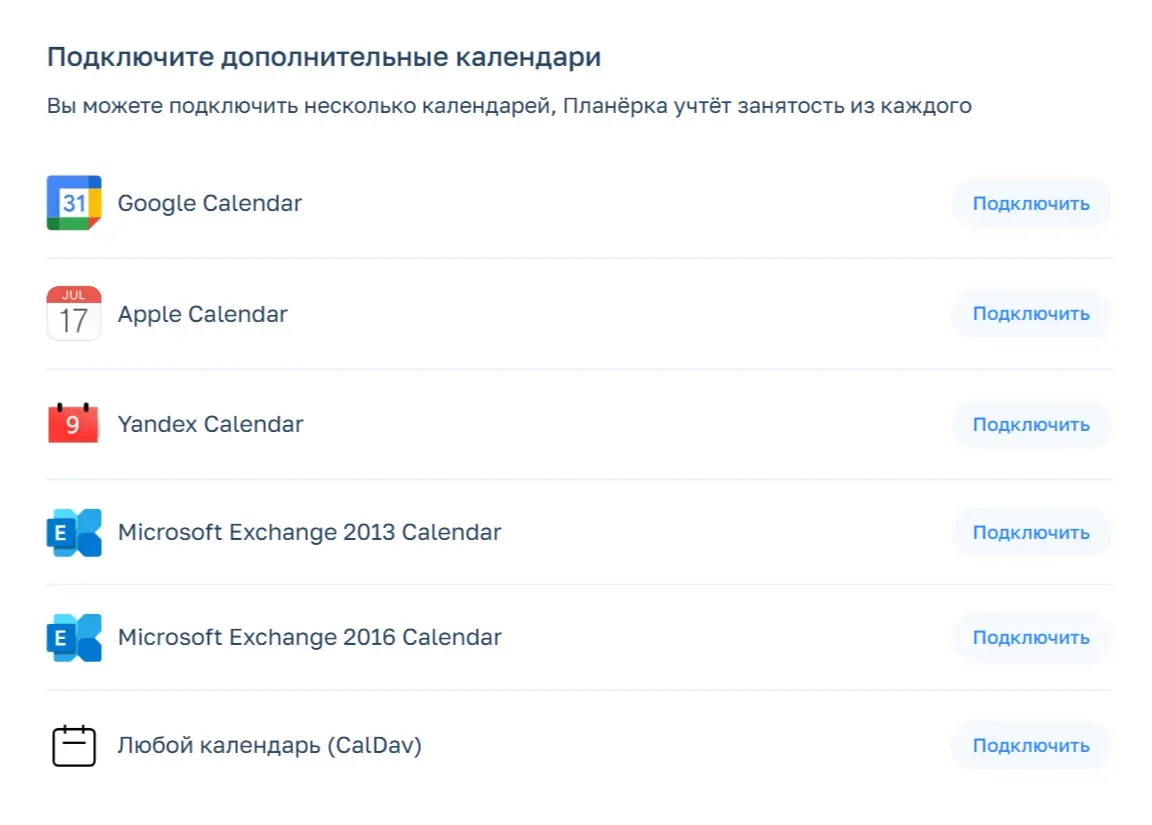This screenshot has width=1152, height=825.
Task: Click the Microsoft Exchange 2016 icon
Action: (x=74, y=637)
